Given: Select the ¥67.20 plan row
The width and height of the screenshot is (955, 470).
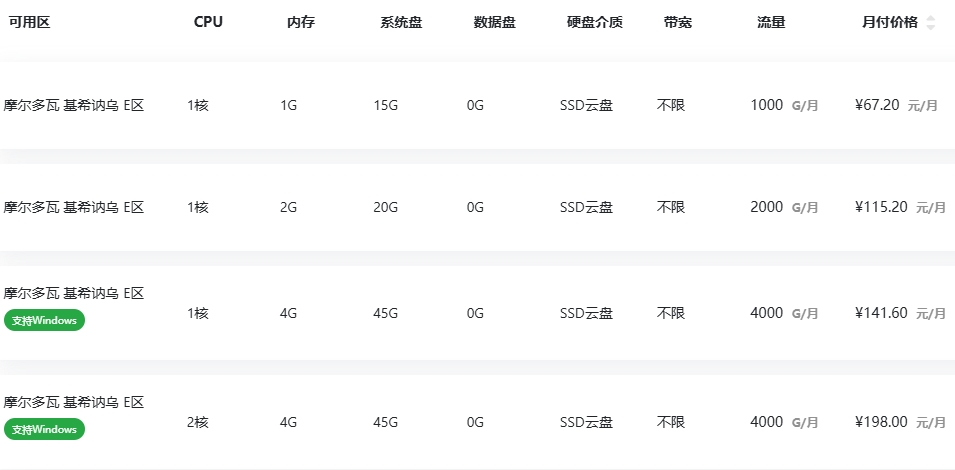Looking at the screenshot, I should pos(478,105).
